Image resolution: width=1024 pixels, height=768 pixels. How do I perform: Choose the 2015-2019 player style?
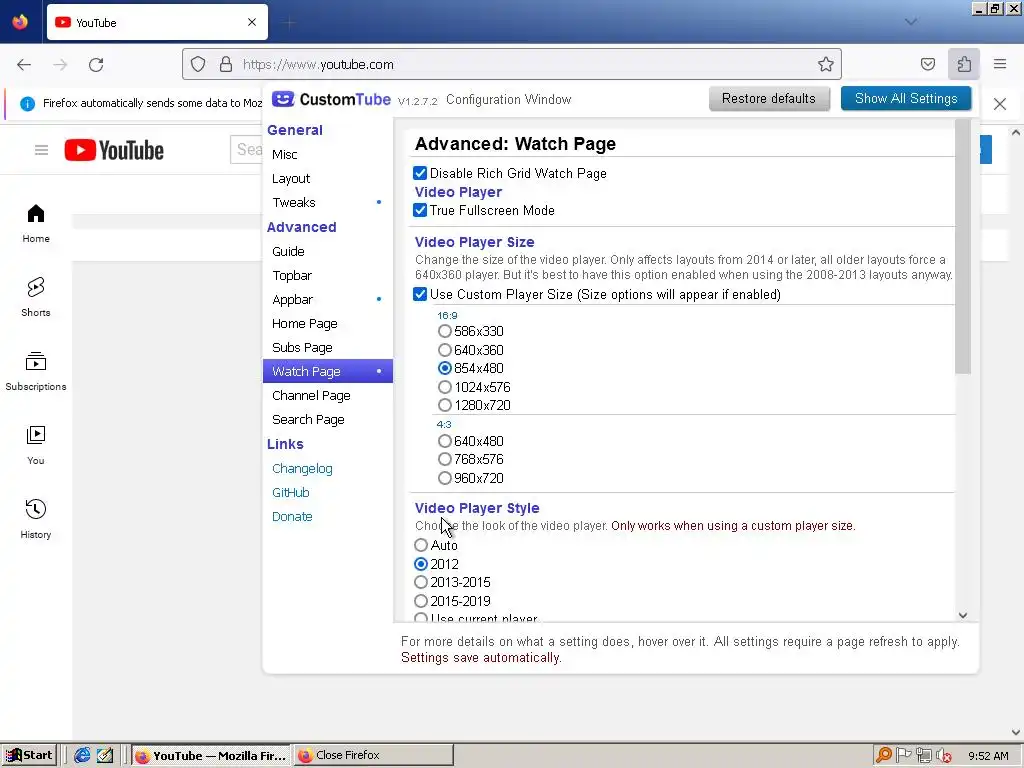tap(421, 601)
